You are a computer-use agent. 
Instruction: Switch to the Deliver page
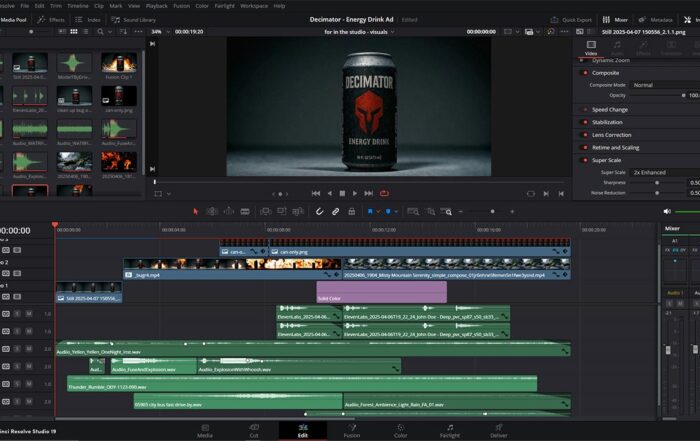(499, 431)
